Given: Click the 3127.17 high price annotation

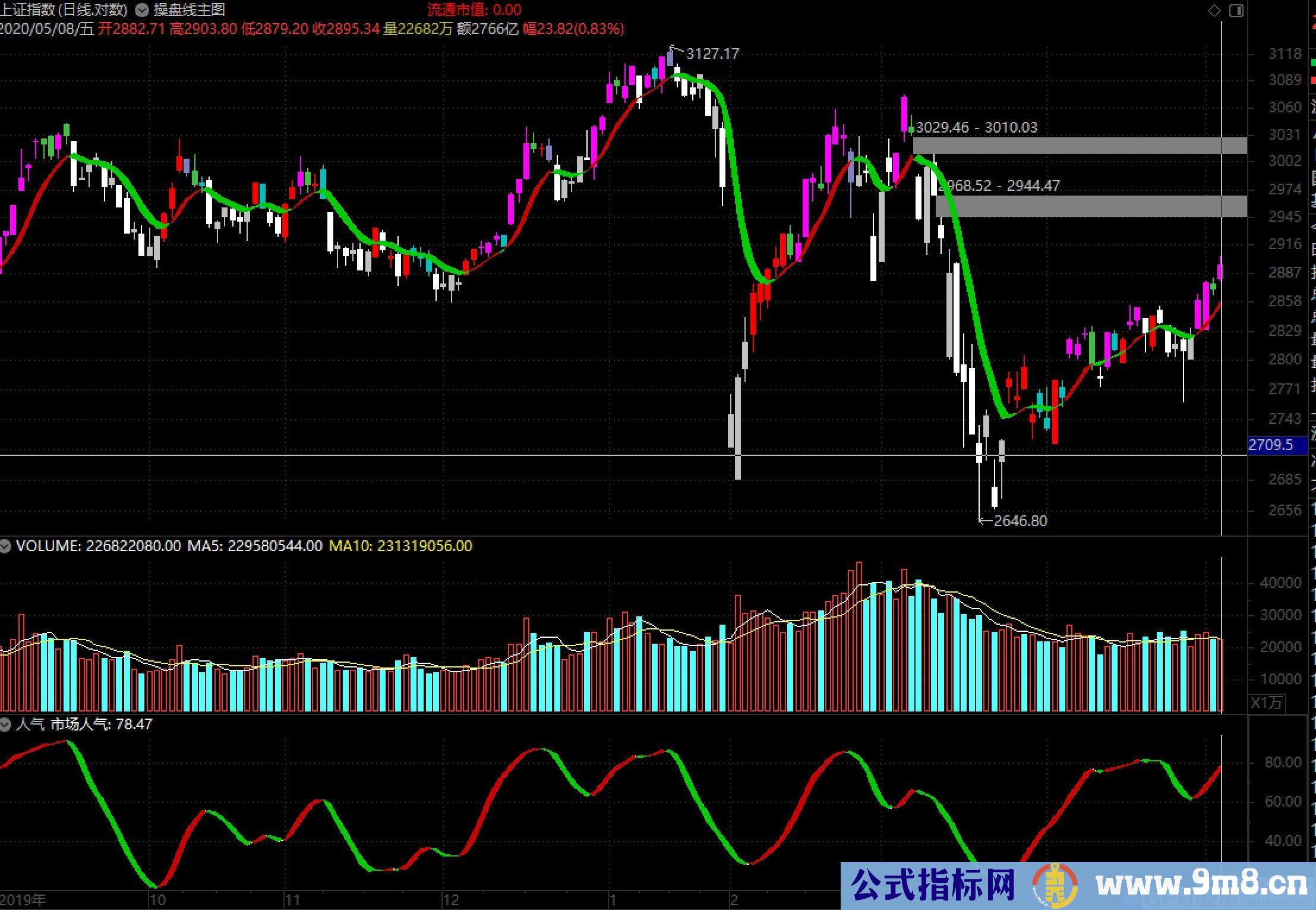Looking at the screenshot, I should tap(712, 54).
